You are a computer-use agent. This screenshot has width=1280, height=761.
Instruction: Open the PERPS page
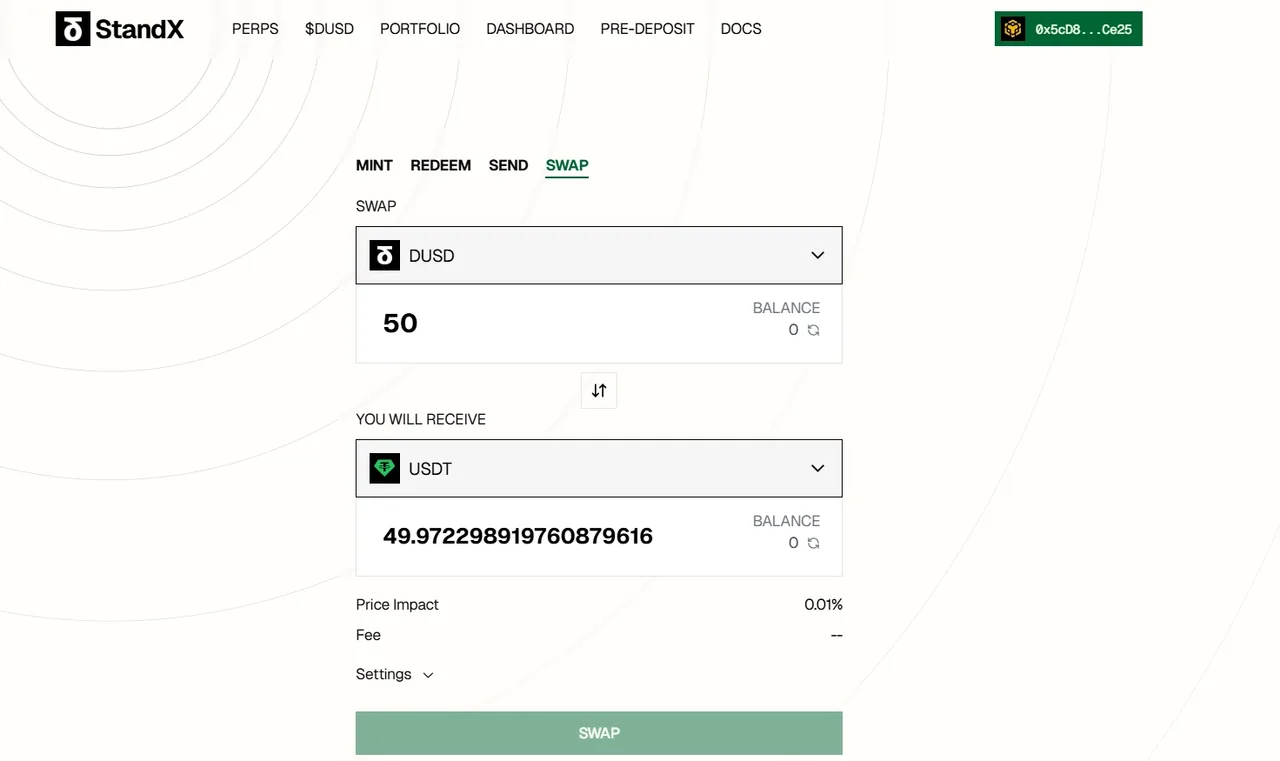[255, 29]
